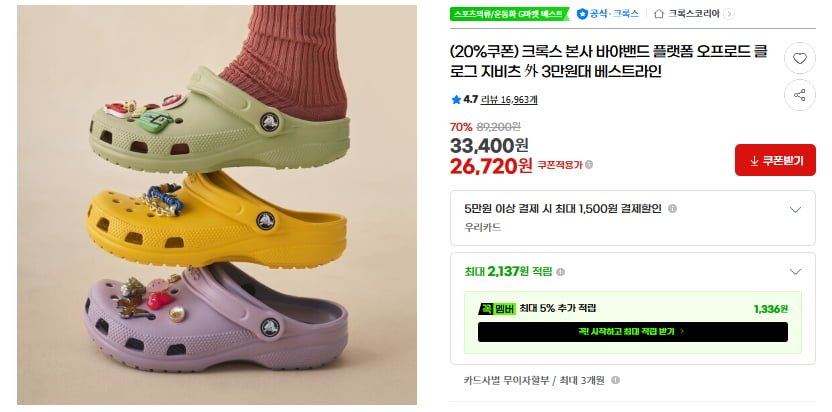
Task: Open 리뷰 16,963개 link
Action: point(509,99)
